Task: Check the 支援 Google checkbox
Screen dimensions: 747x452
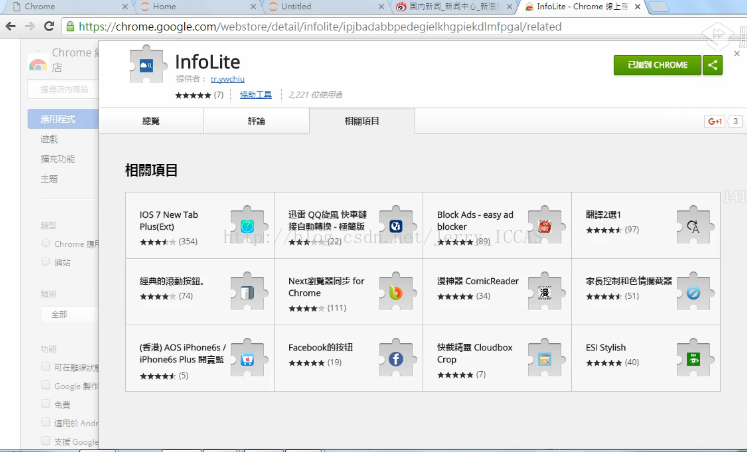Action: 46,441
